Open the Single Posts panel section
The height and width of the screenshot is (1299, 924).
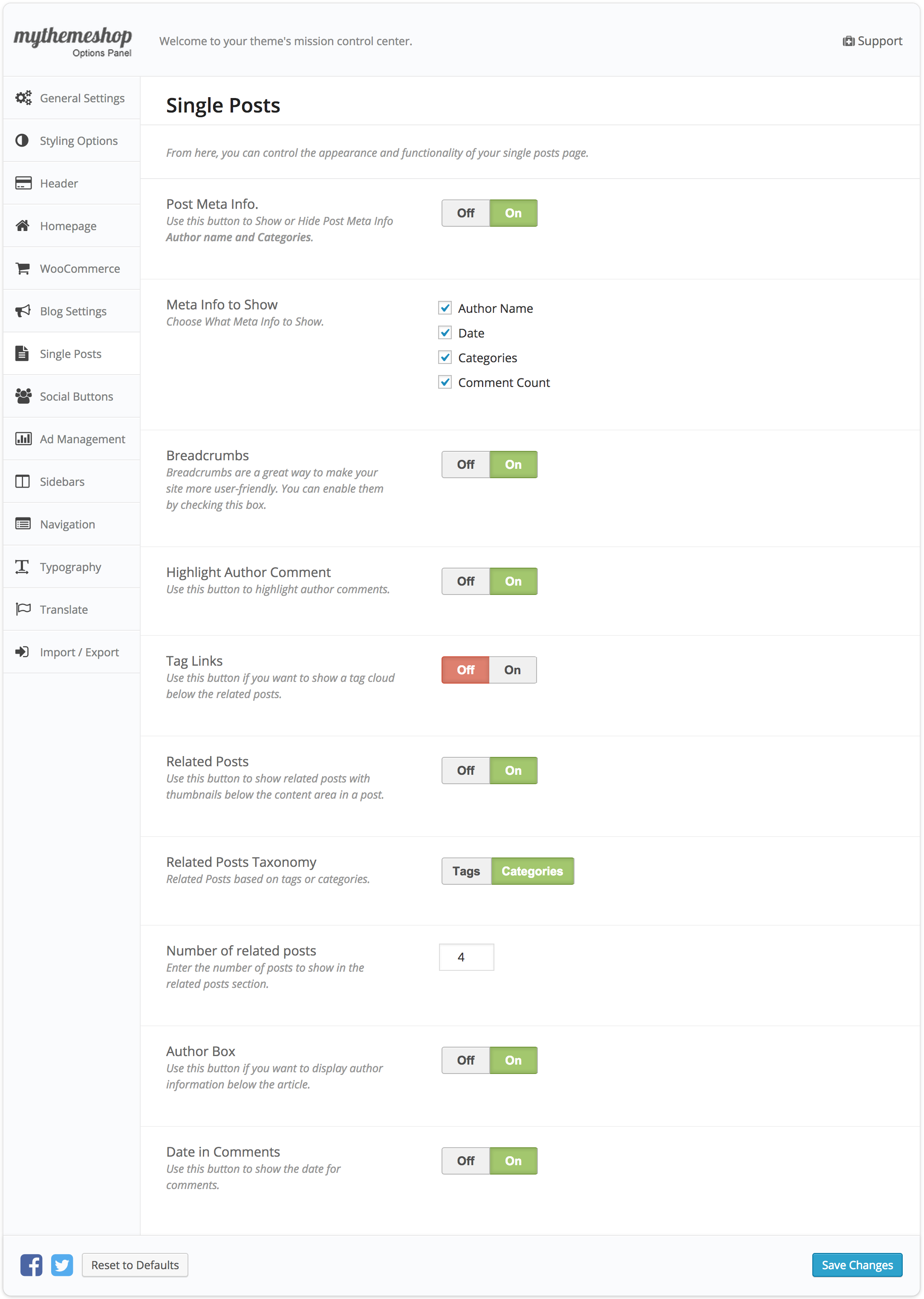70,353
